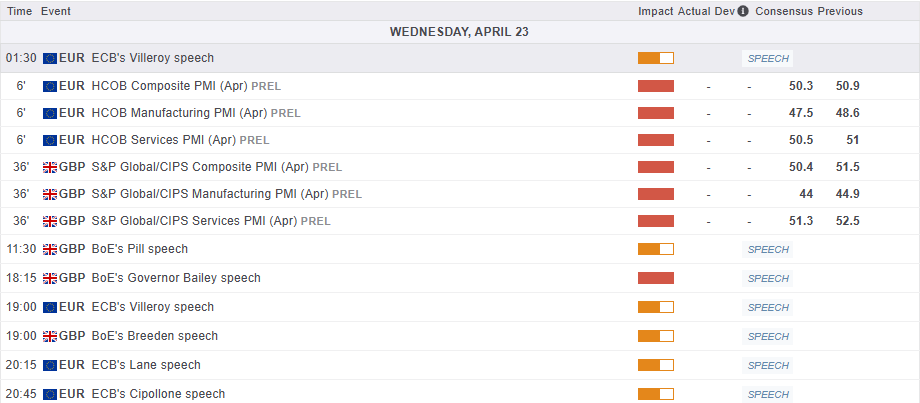This screenshot has width=920, height=403.
Task: Open S&P Global/CIPS Composite PMI event
Action: [200, 167]
